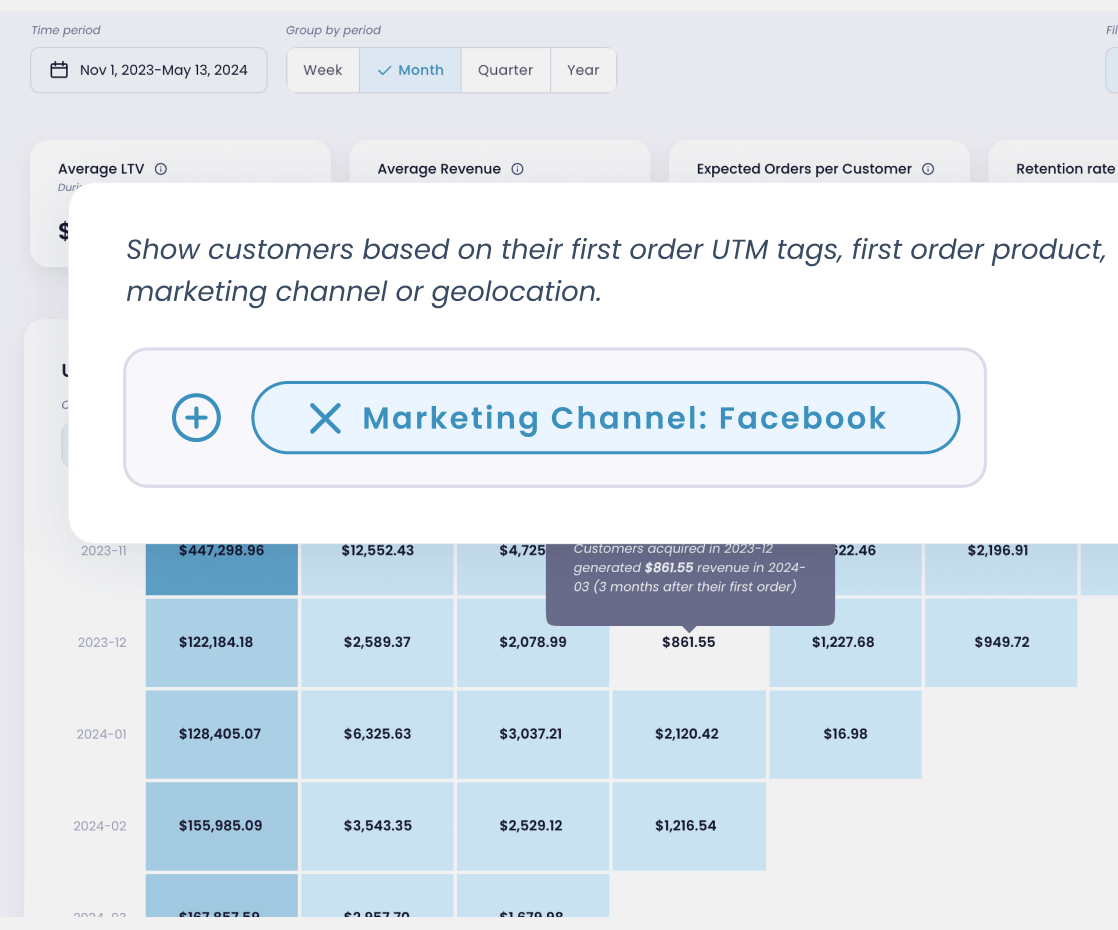Select the Month grouping option
This screenshot has width=1118, height=930.
(411, 70)
